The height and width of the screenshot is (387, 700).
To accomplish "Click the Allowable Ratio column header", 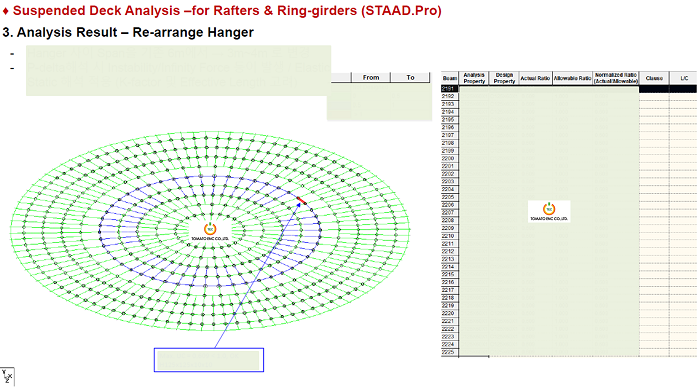I will [x=572, y=78].
